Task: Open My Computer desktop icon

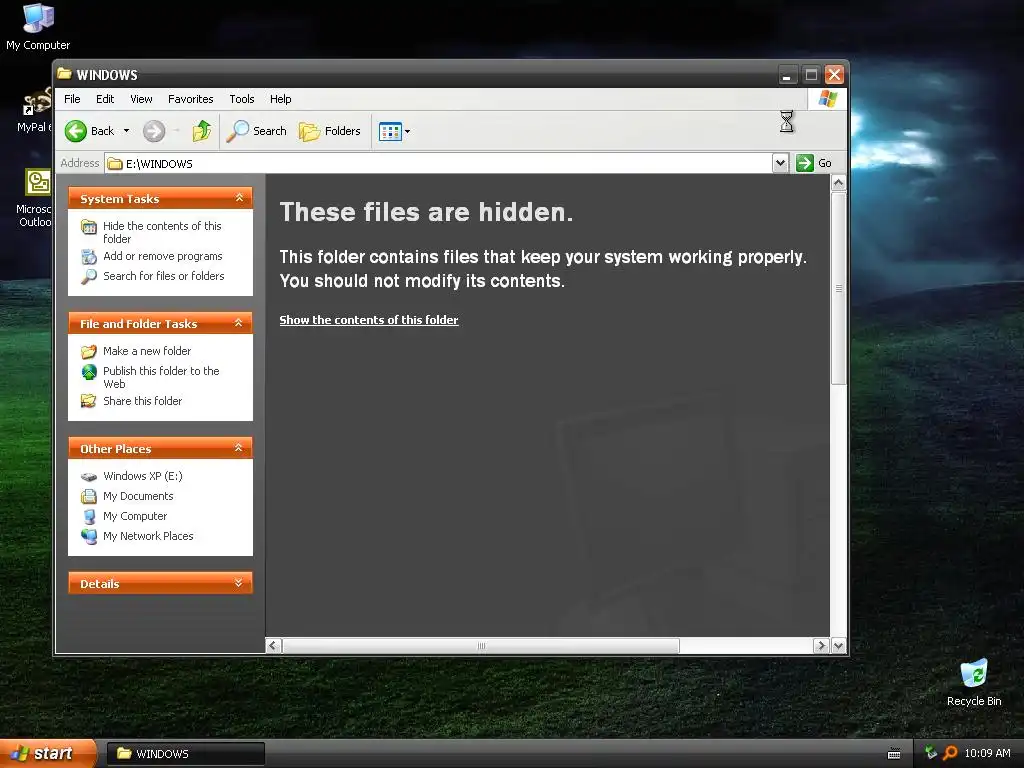Action: click(38, 27)
